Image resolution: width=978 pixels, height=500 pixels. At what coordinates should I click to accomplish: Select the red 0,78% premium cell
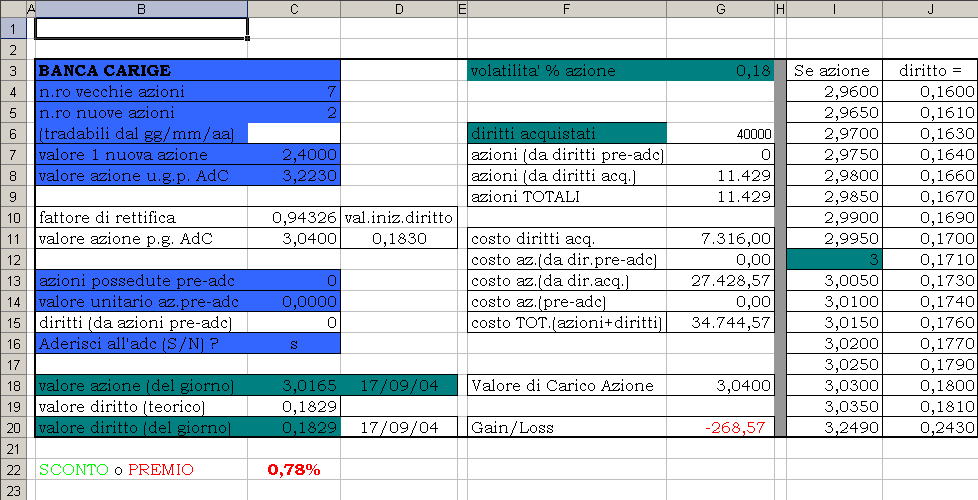click(x=294, y=469)
